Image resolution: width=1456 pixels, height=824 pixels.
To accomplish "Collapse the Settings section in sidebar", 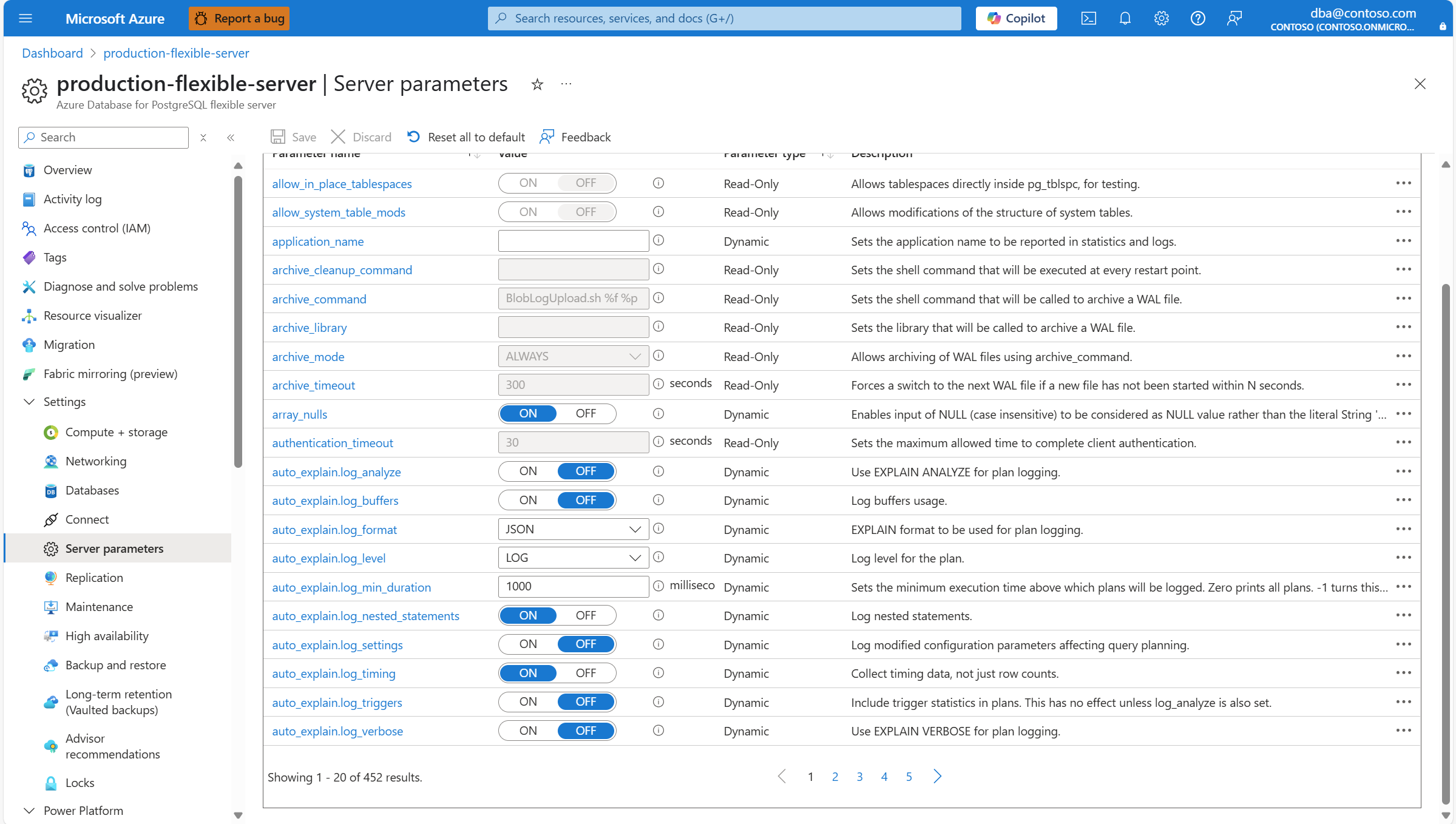I will (29, 402).
